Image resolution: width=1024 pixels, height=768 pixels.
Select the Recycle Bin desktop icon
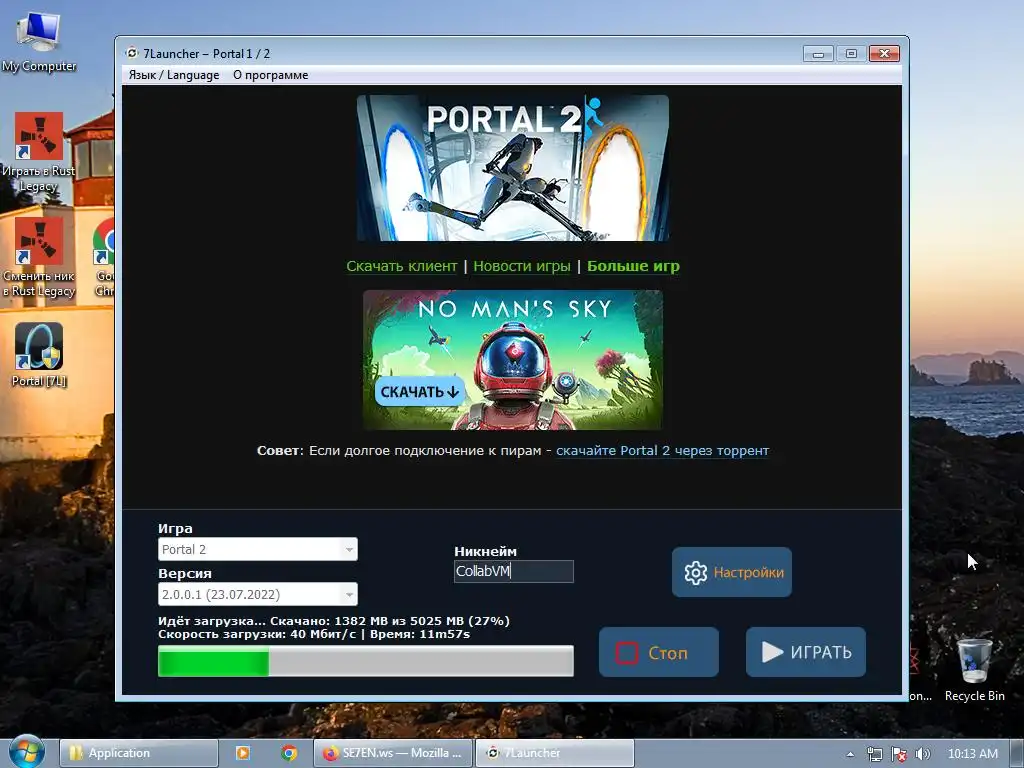tap(974, 669)
